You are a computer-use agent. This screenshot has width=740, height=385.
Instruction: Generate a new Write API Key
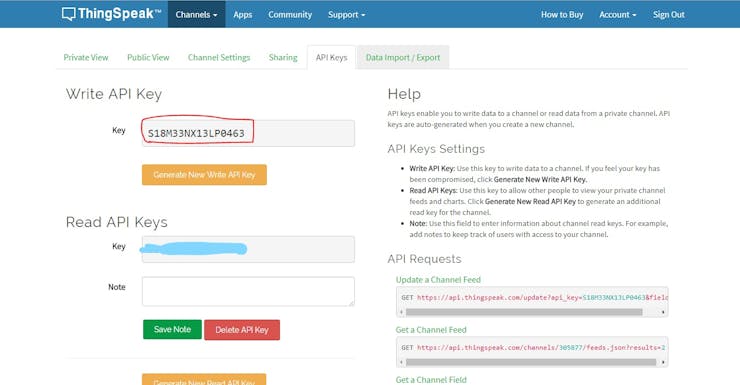tap(204, 175)
